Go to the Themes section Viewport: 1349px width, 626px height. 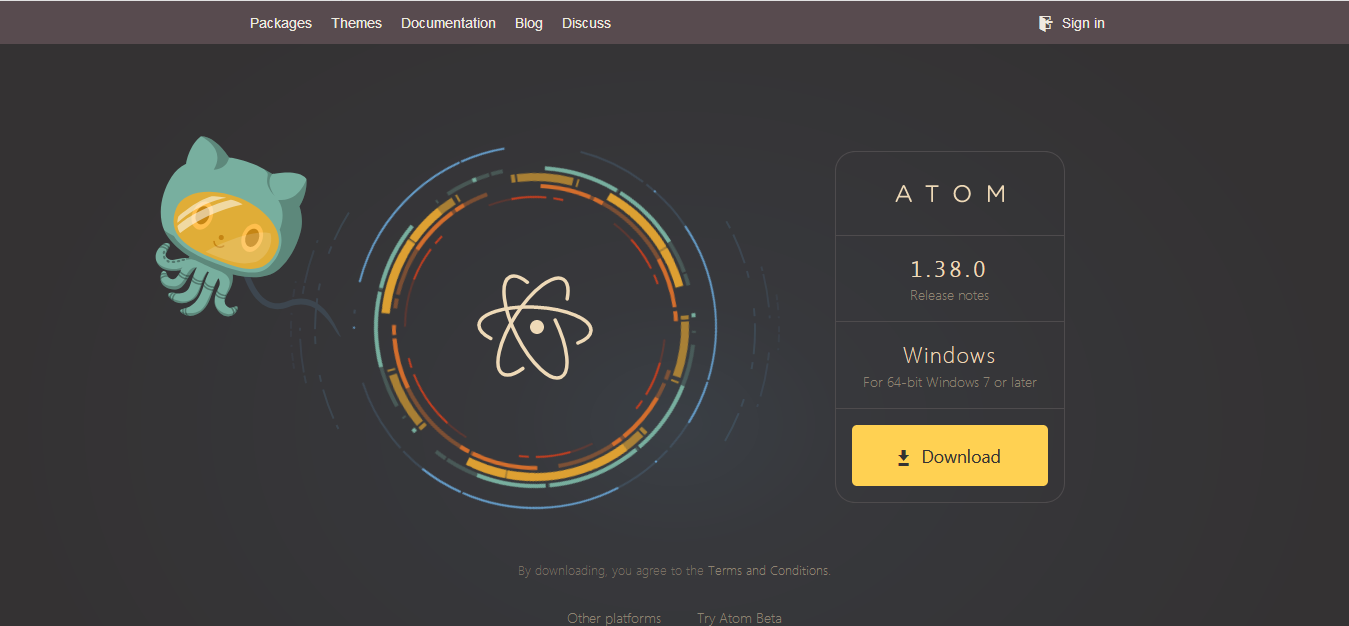pos(357,23)
